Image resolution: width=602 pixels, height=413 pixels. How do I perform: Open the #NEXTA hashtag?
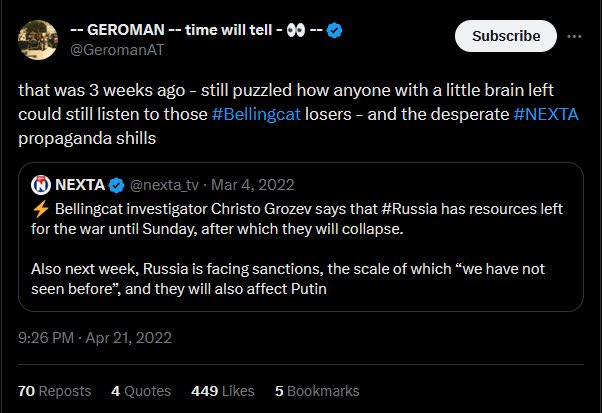point(546,114)
